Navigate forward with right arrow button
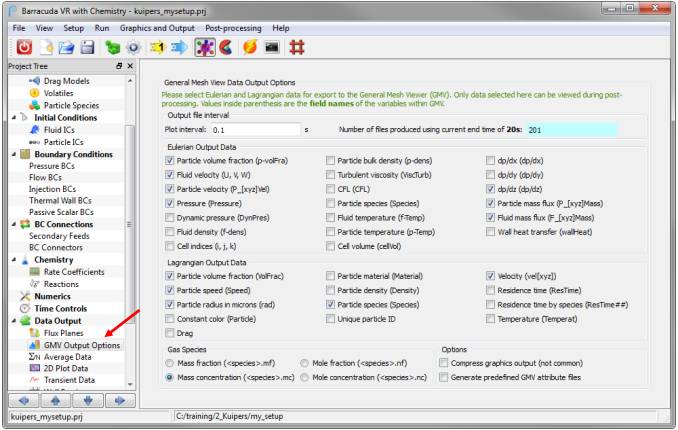The image size is (678, 430). coord(120,400)
